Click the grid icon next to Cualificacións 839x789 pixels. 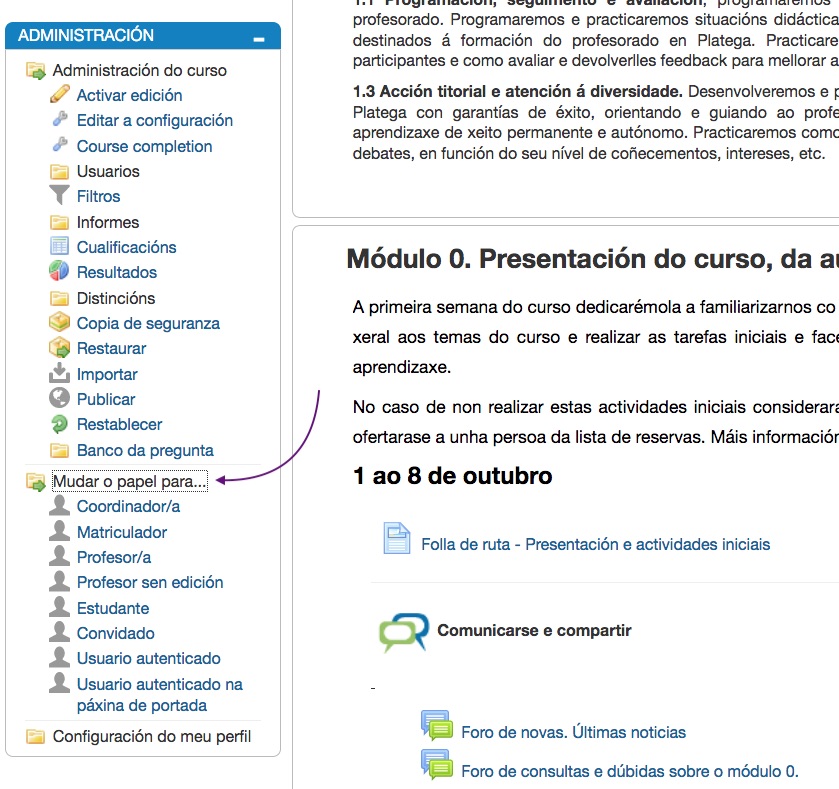[x=60, y=247]
